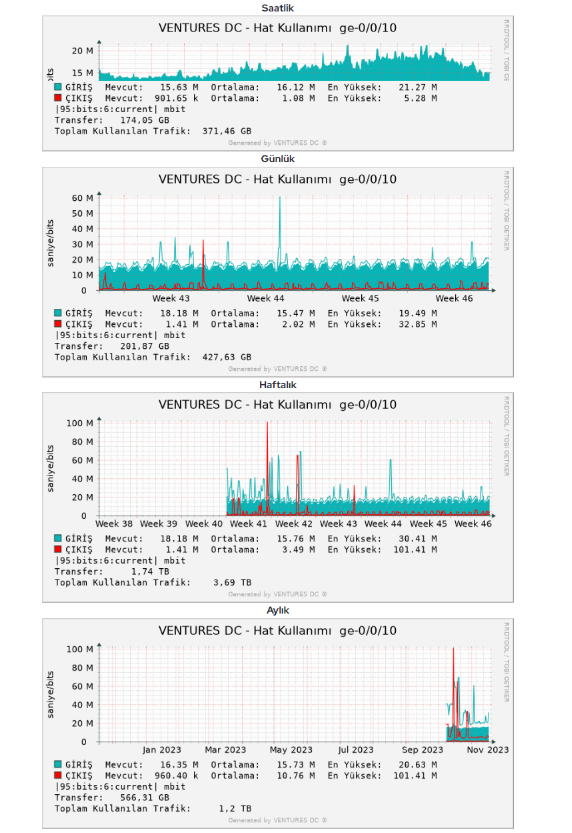572x833 pixels.
Task: Click the Aylık GİRİŞ Mevcut value '16.35 M'
Action: click(x=180, y=765)
